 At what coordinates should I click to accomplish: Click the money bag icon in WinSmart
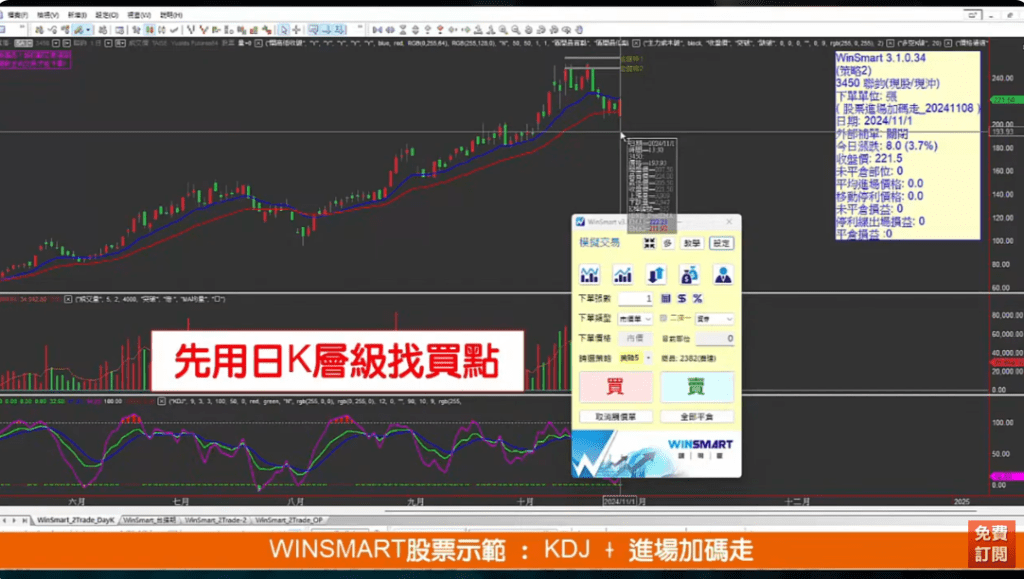tap(689, 275)
